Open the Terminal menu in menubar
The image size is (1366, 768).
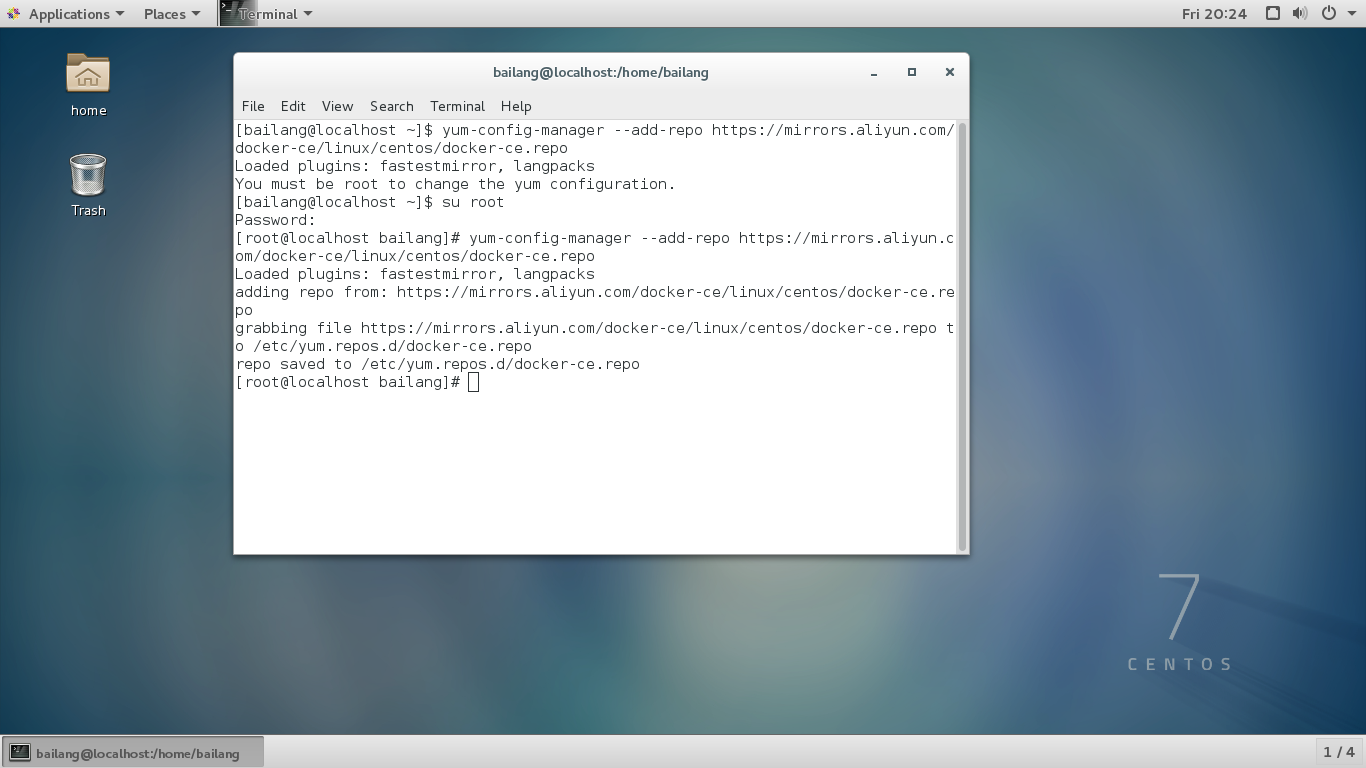click(457, 106)
